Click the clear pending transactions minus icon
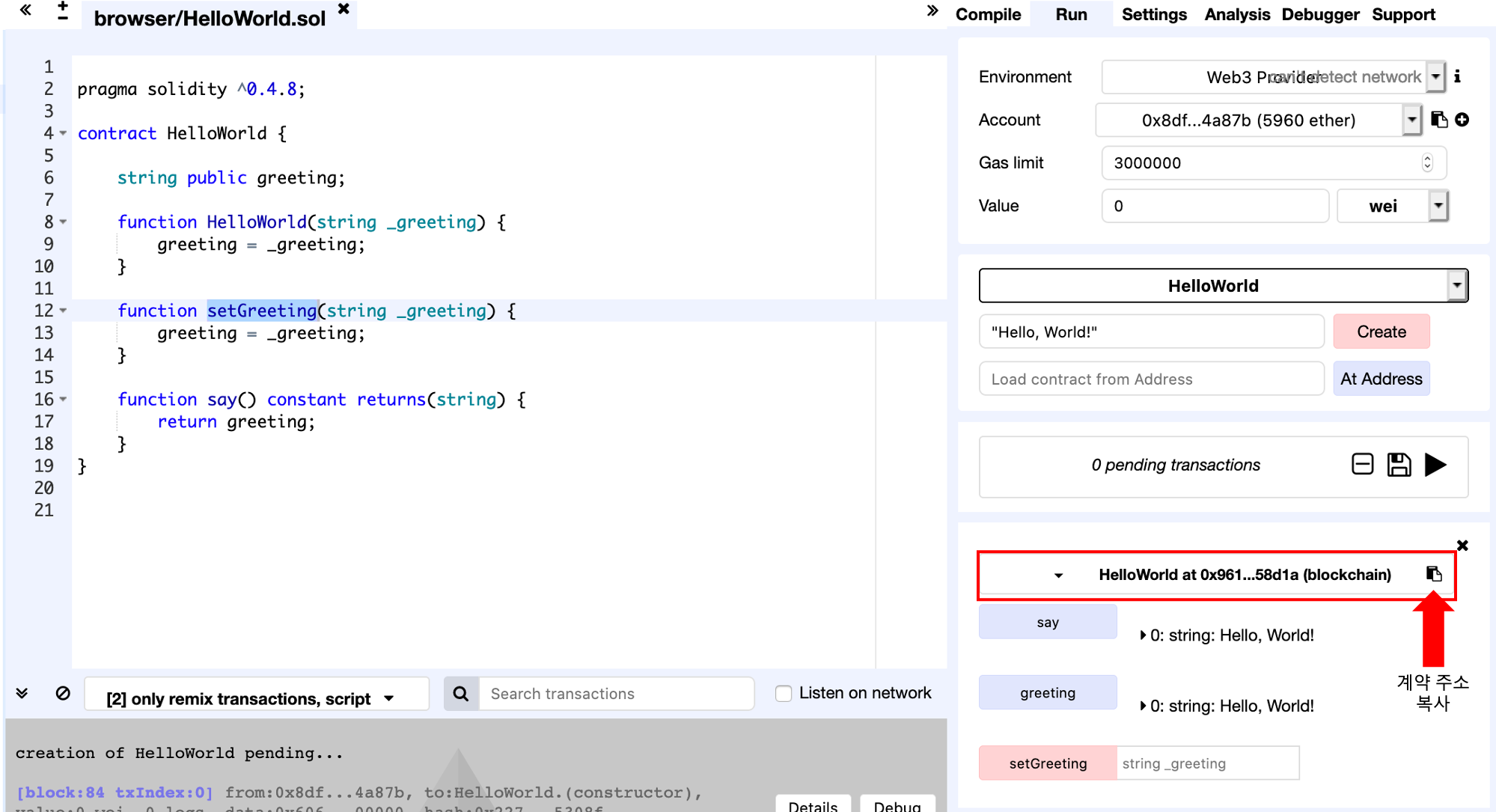The image size is (1496, 812). pyautogui.click(x=1362, y=465)
